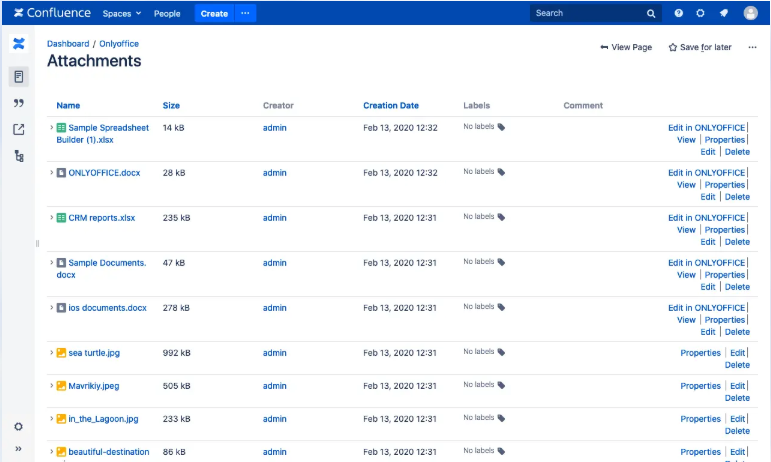The height and width of the screenshot is (462, 771).
Task: Click the search magnifier icon
Action: (651, 14)
